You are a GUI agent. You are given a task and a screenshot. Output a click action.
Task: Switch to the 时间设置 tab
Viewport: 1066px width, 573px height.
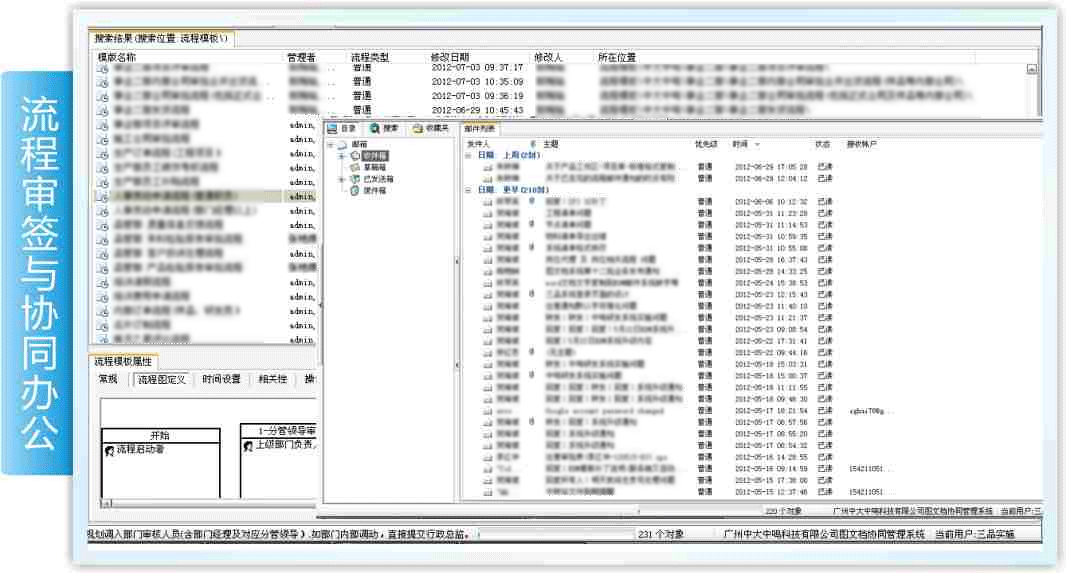tap(221, 380)
